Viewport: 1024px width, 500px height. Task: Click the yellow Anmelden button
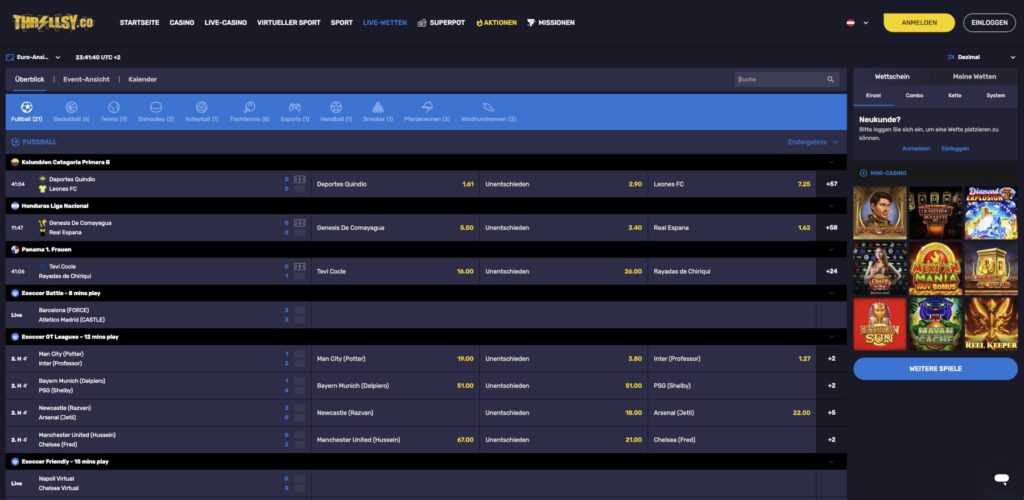tap(919, 23)
